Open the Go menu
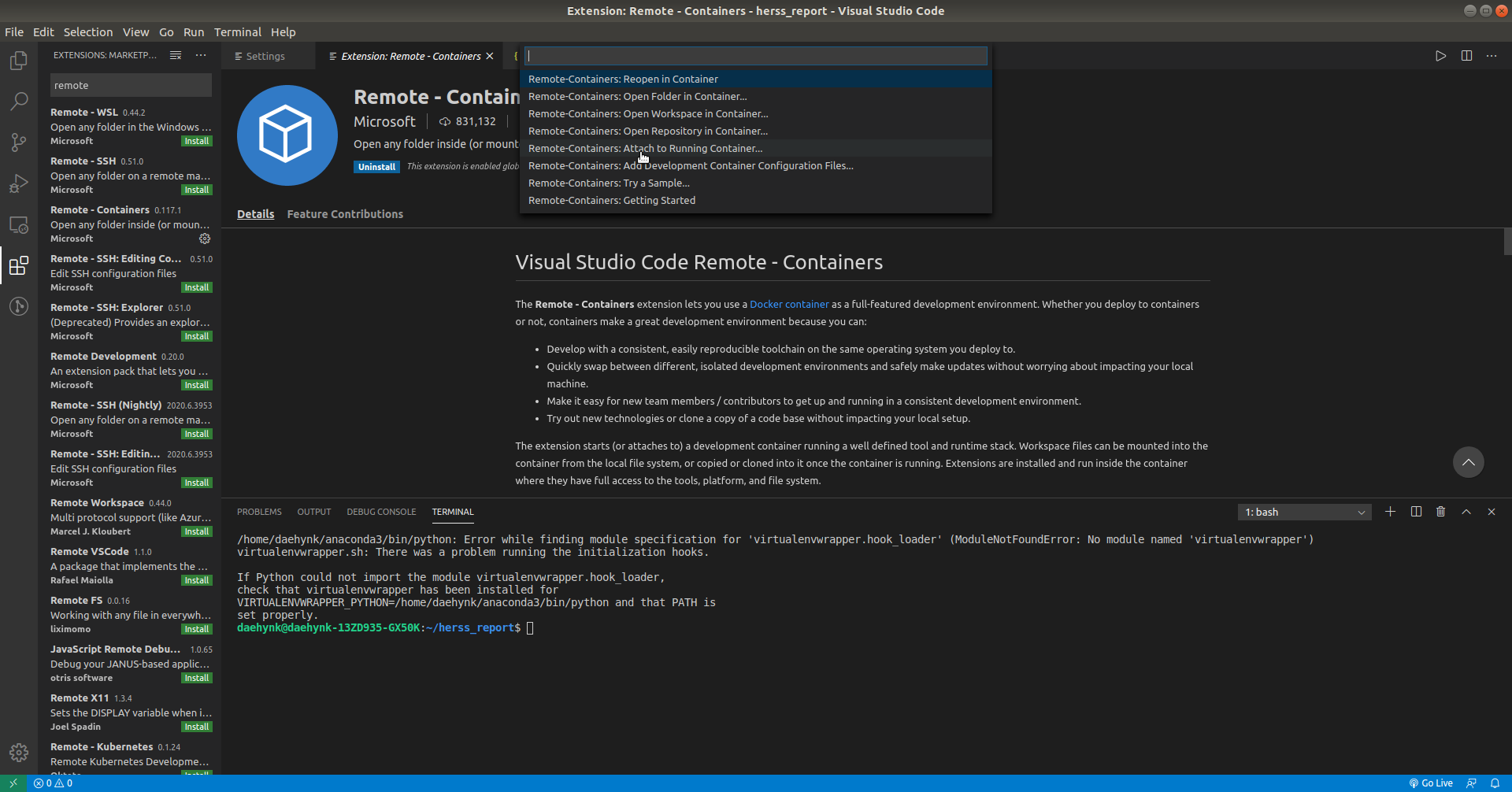The width and height of the screenshot is (1512, 792). [166, 32]
